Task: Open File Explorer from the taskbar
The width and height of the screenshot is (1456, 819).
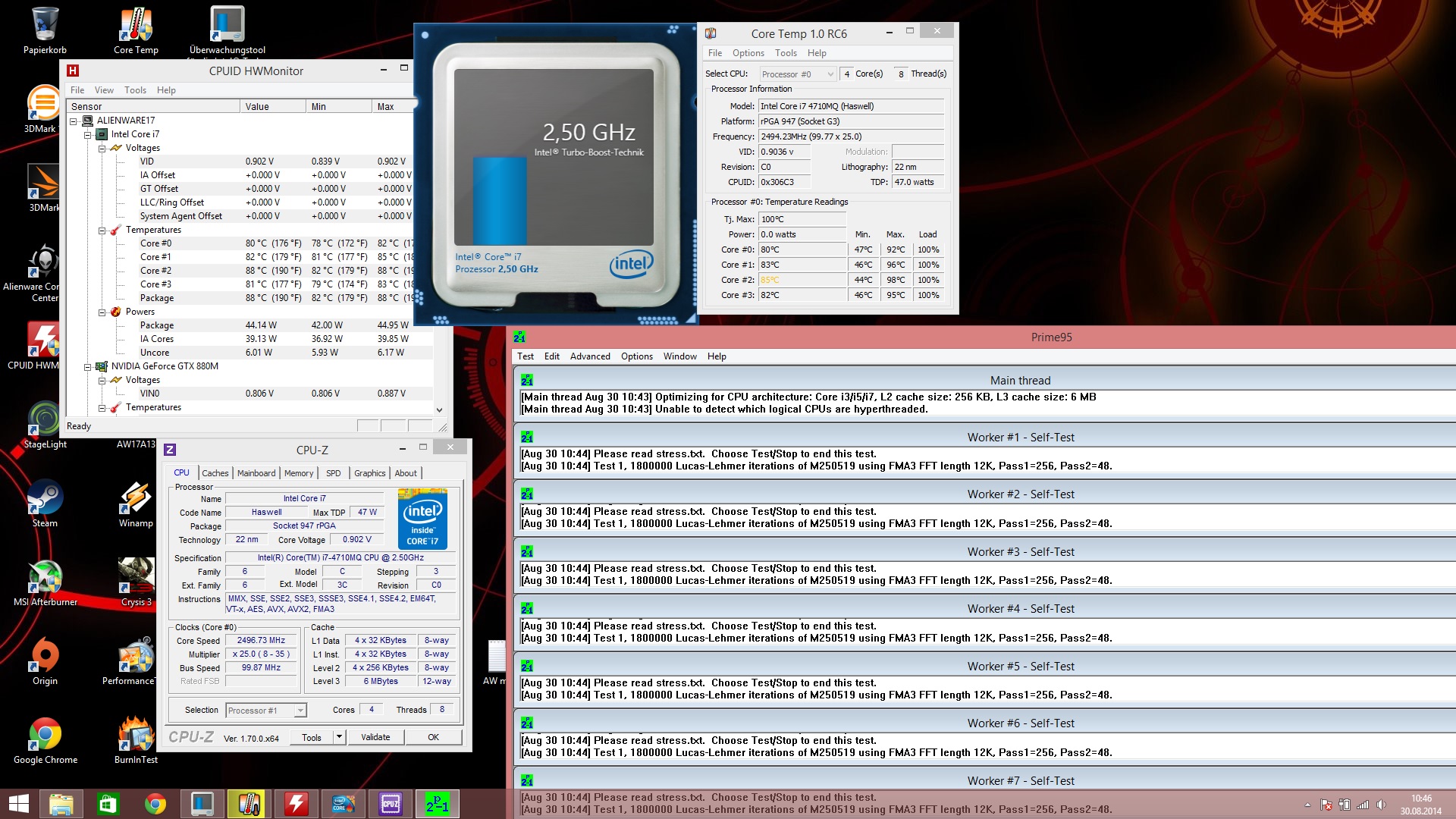Action: point(61,804)
